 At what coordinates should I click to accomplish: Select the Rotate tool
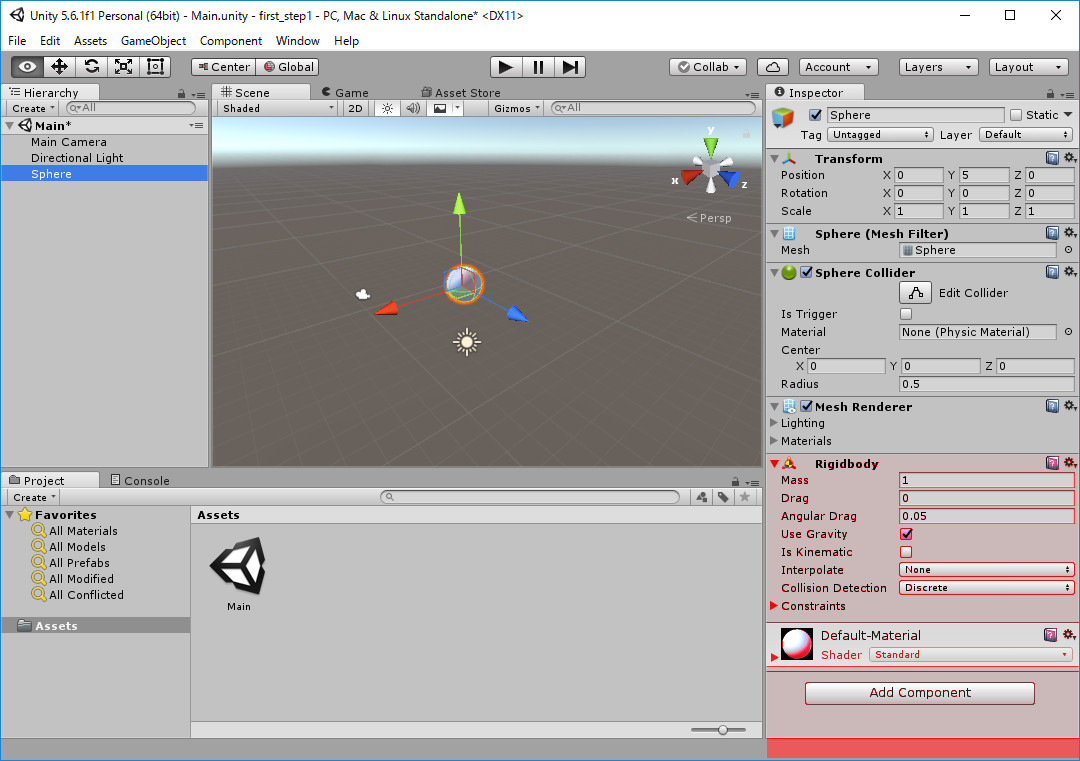[92, 67]
